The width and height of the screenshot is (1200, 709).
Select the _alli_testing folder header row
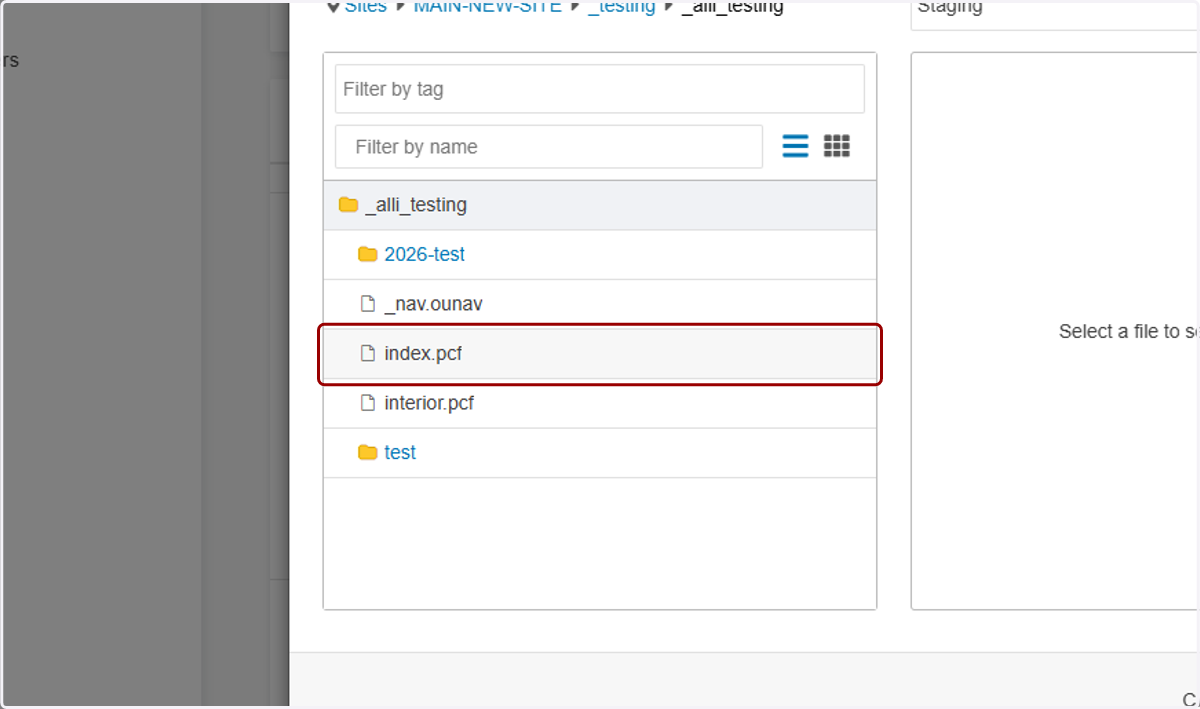pyautogui.click(x=600, y=205)
